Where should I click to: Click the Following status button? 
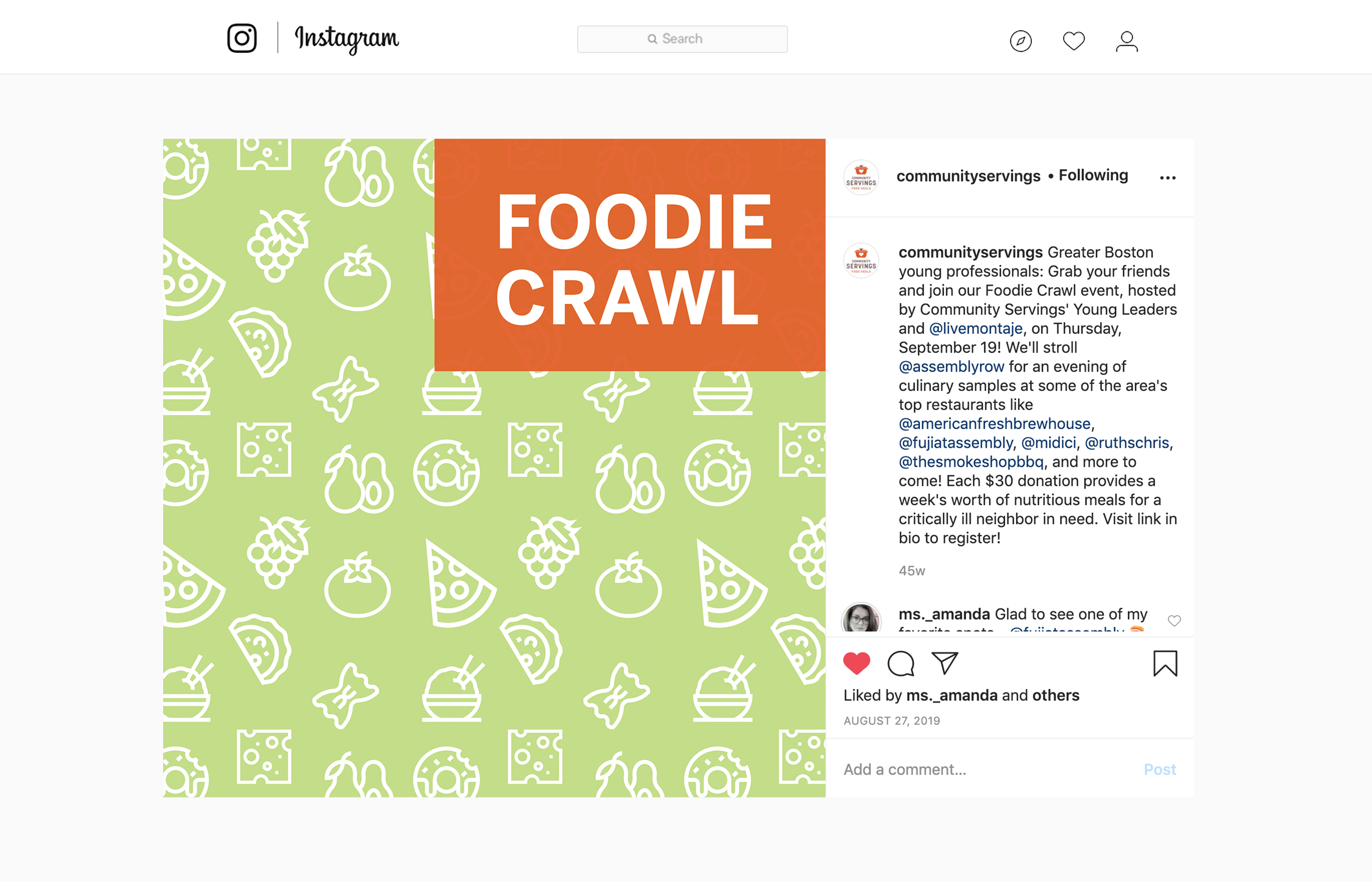(1093, 175)
